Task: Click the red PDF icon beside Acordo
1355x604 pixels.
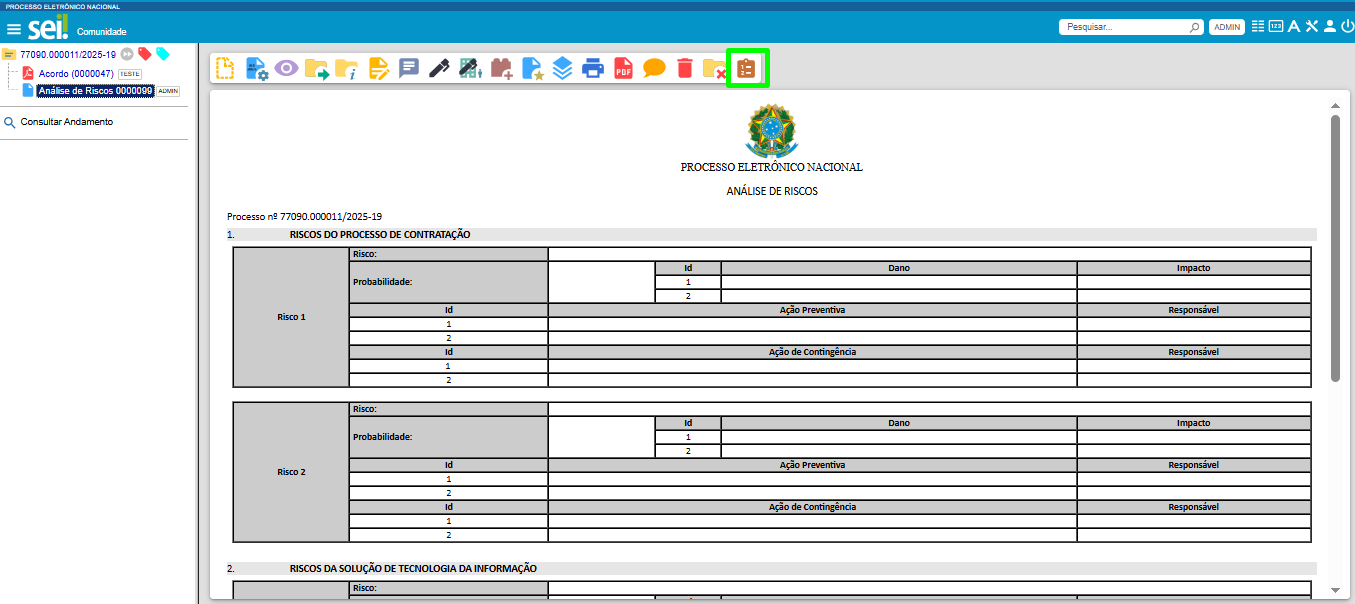Action: (x=28, y=73)
